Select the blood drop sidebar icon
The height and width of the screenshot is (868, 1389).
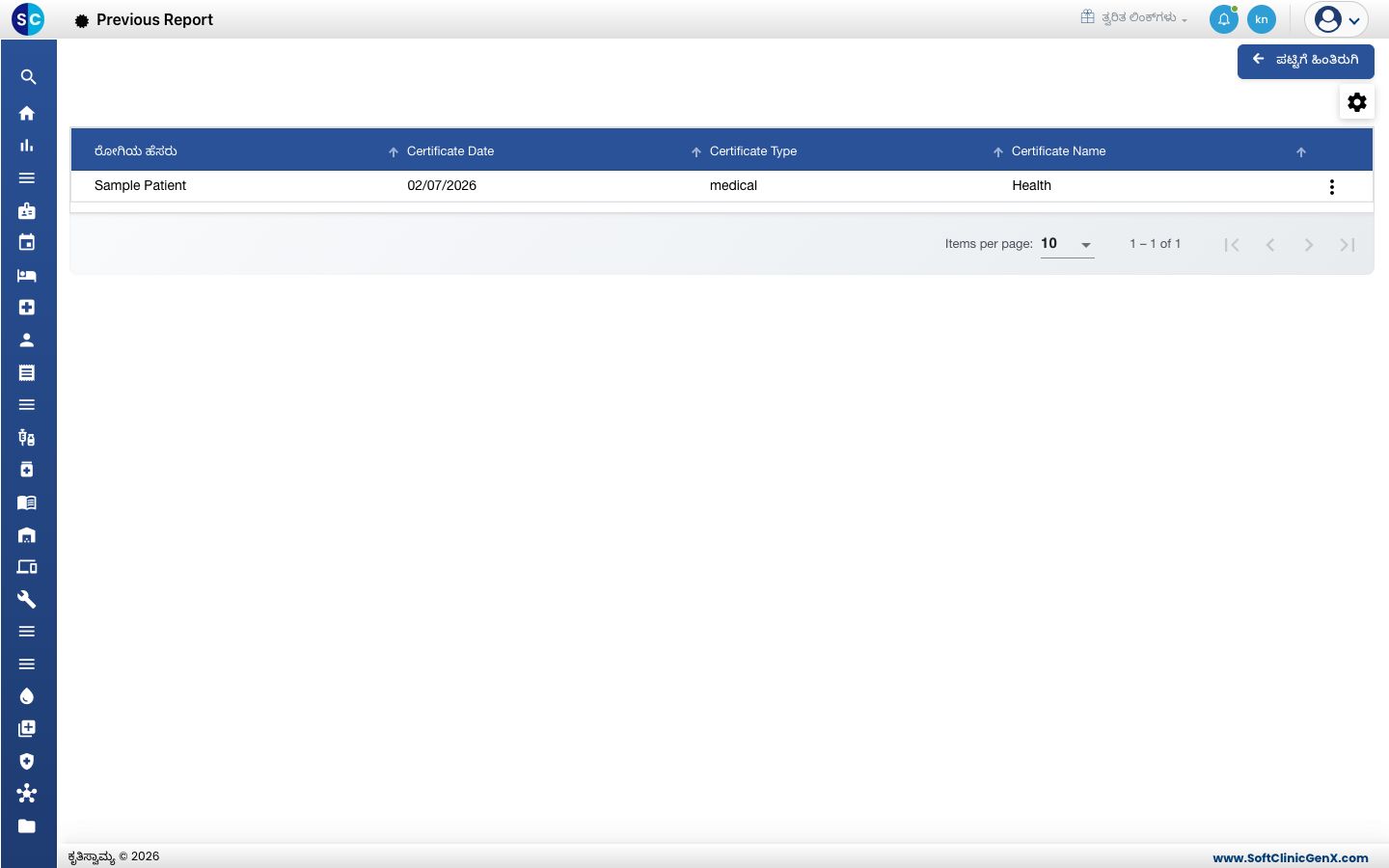[27, 696]
